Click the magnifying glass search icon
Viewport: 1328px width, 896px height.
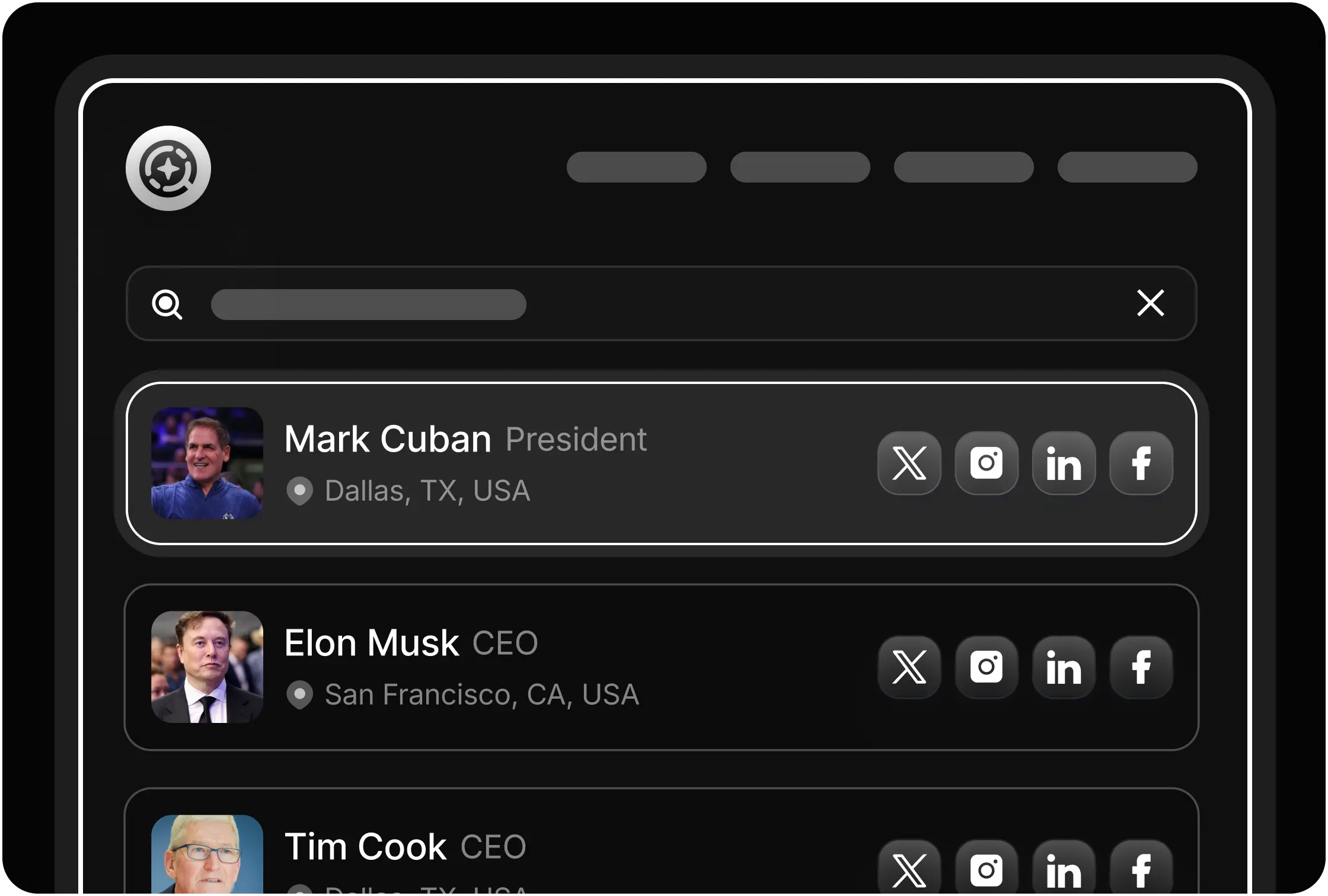(x=167, y=305)
